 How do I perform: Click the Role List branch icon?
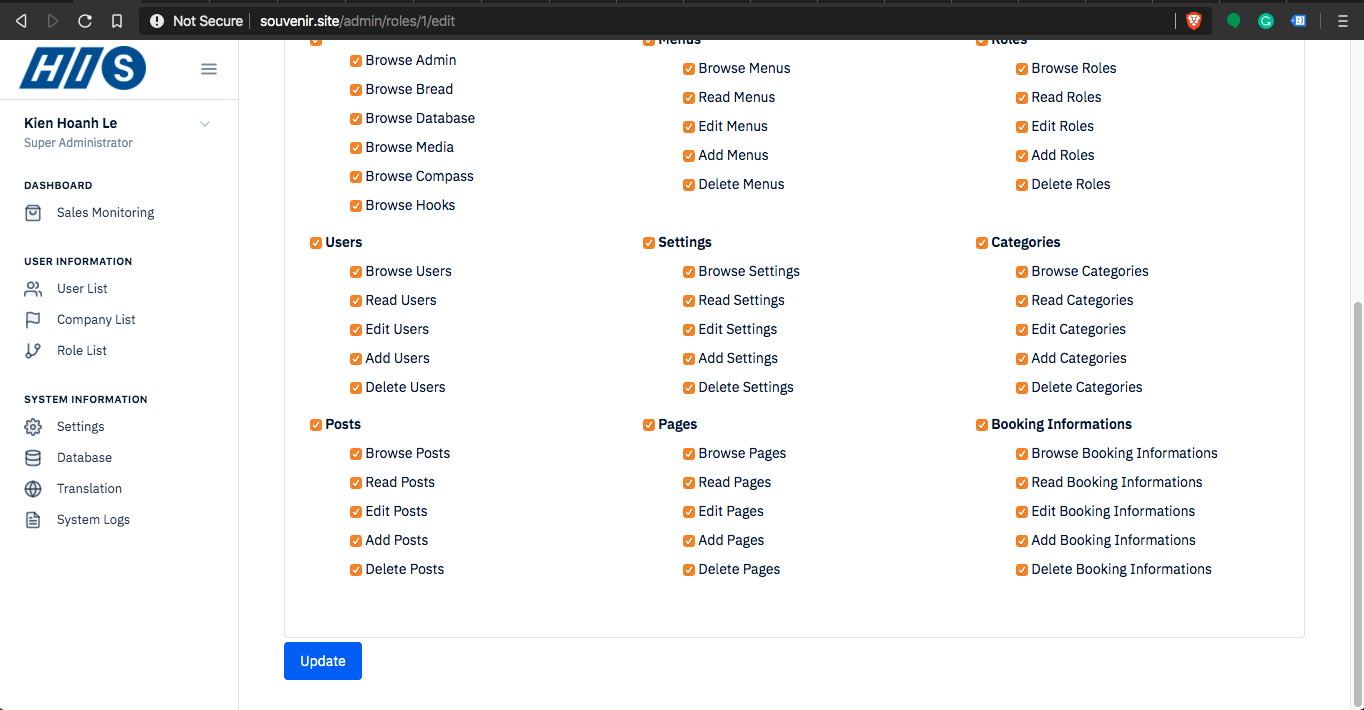click(33, 351)
